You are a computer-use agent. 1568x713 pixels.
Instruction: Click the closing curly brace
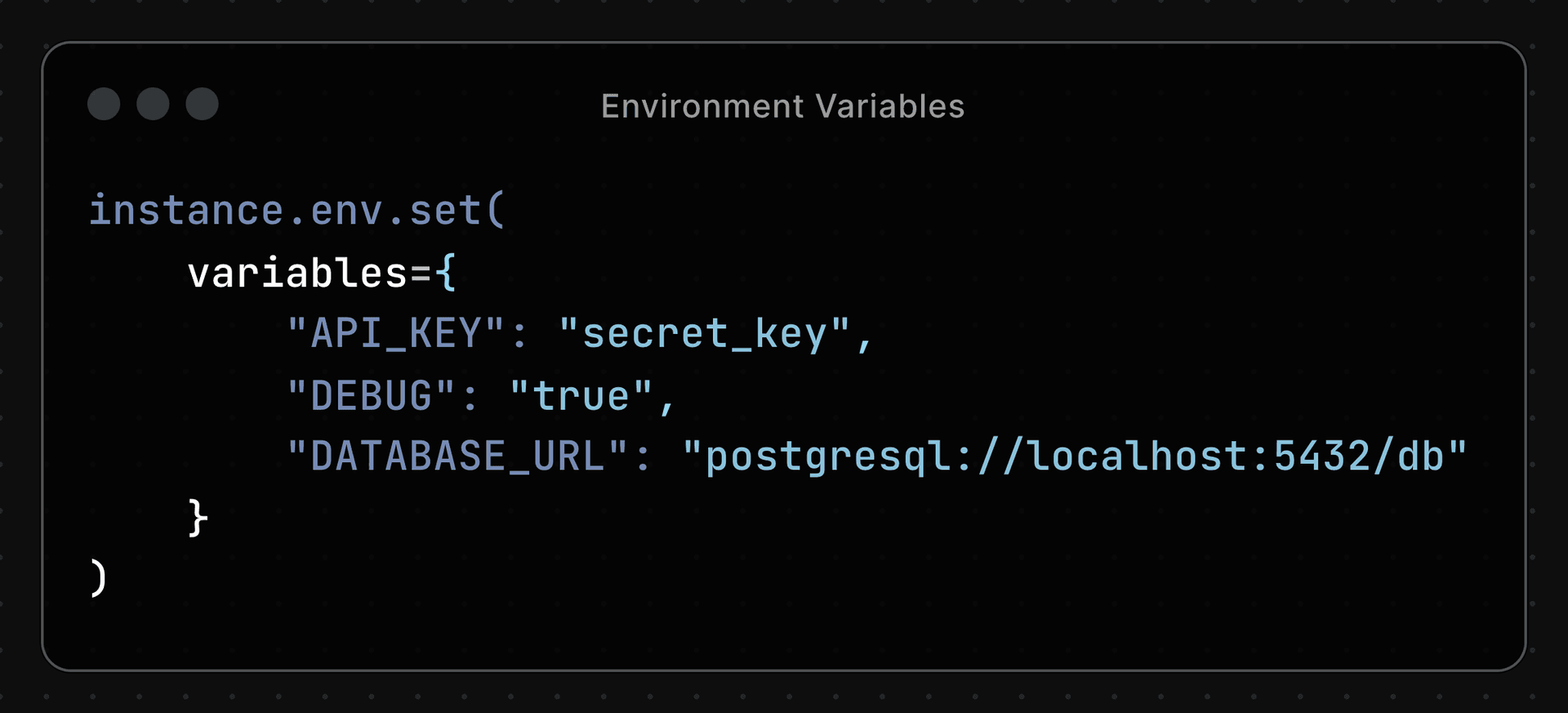coord(198,518)
